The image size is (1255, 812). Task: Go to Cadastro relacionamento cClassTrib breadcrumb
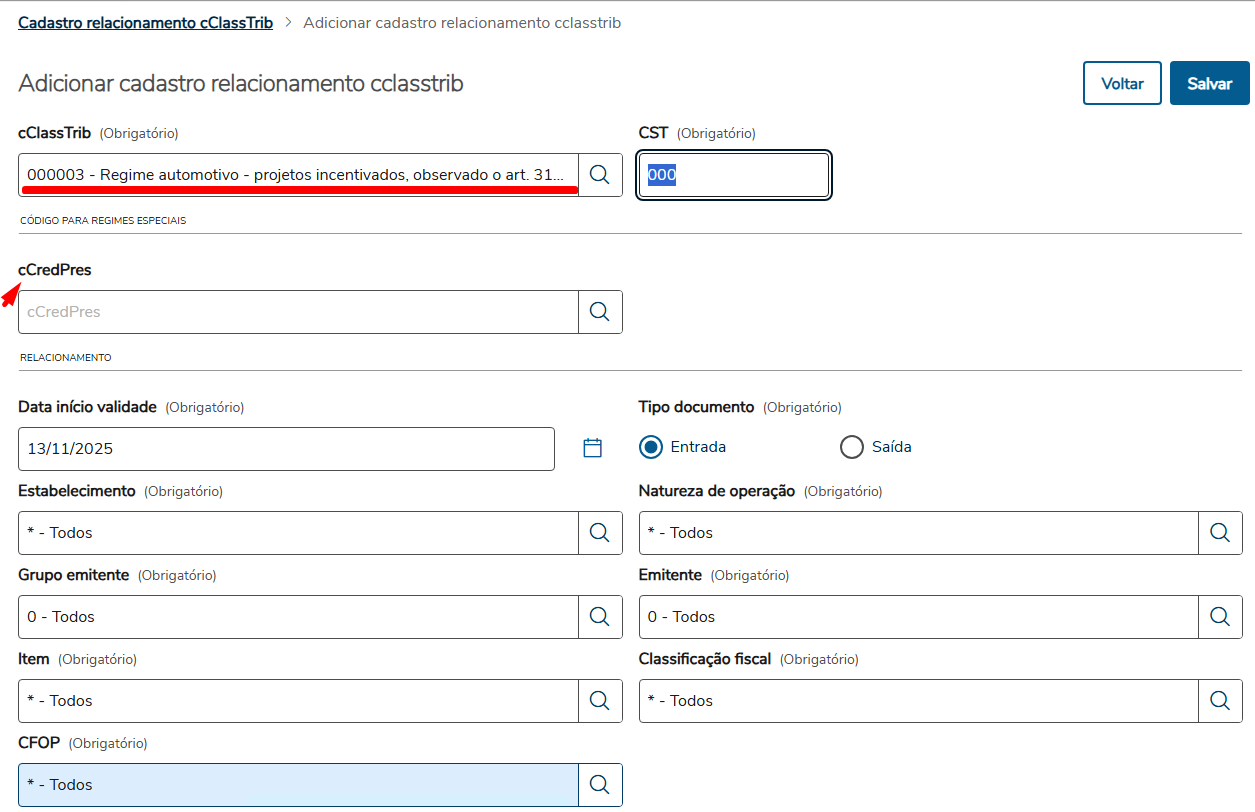coord(145,22)
